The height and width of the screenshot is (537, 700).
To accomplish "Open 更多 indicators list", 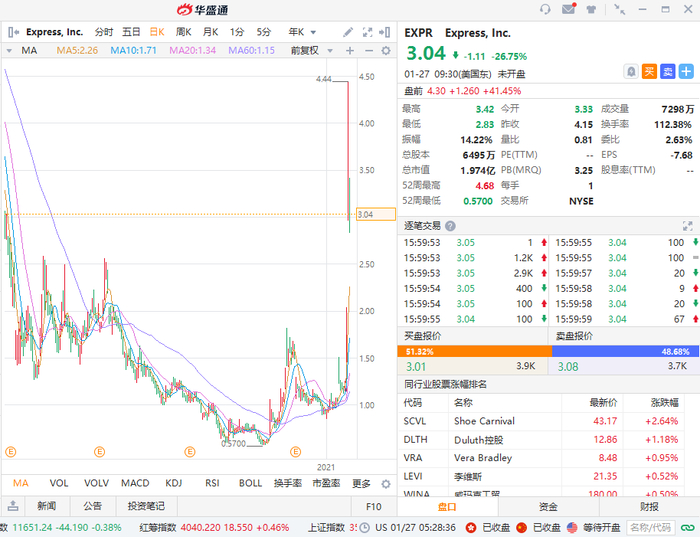I will tap(361, 483).
